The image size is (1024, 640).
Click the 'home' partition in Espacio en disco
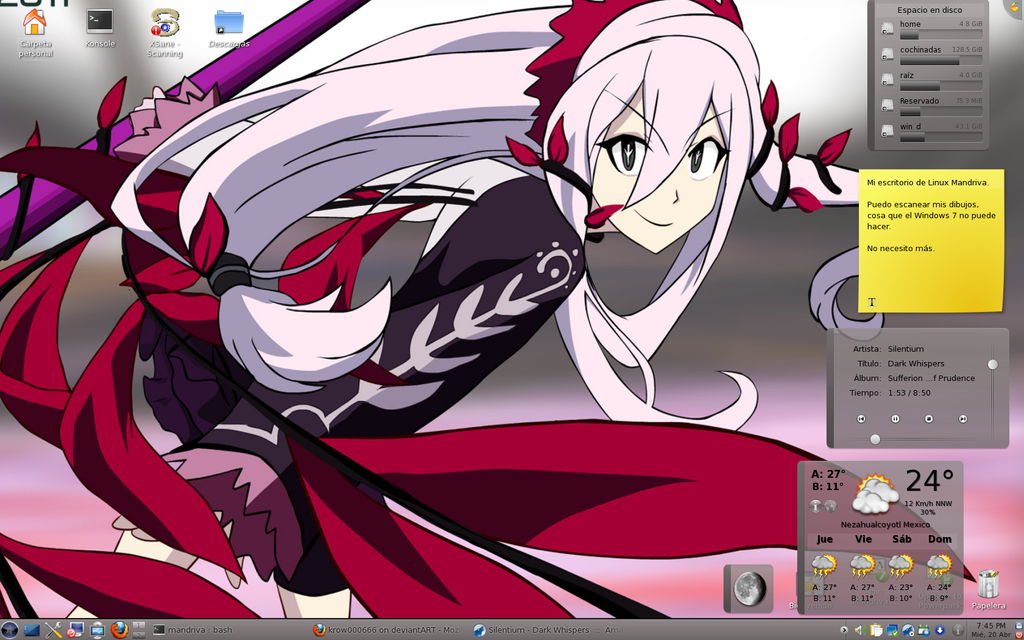932,29
